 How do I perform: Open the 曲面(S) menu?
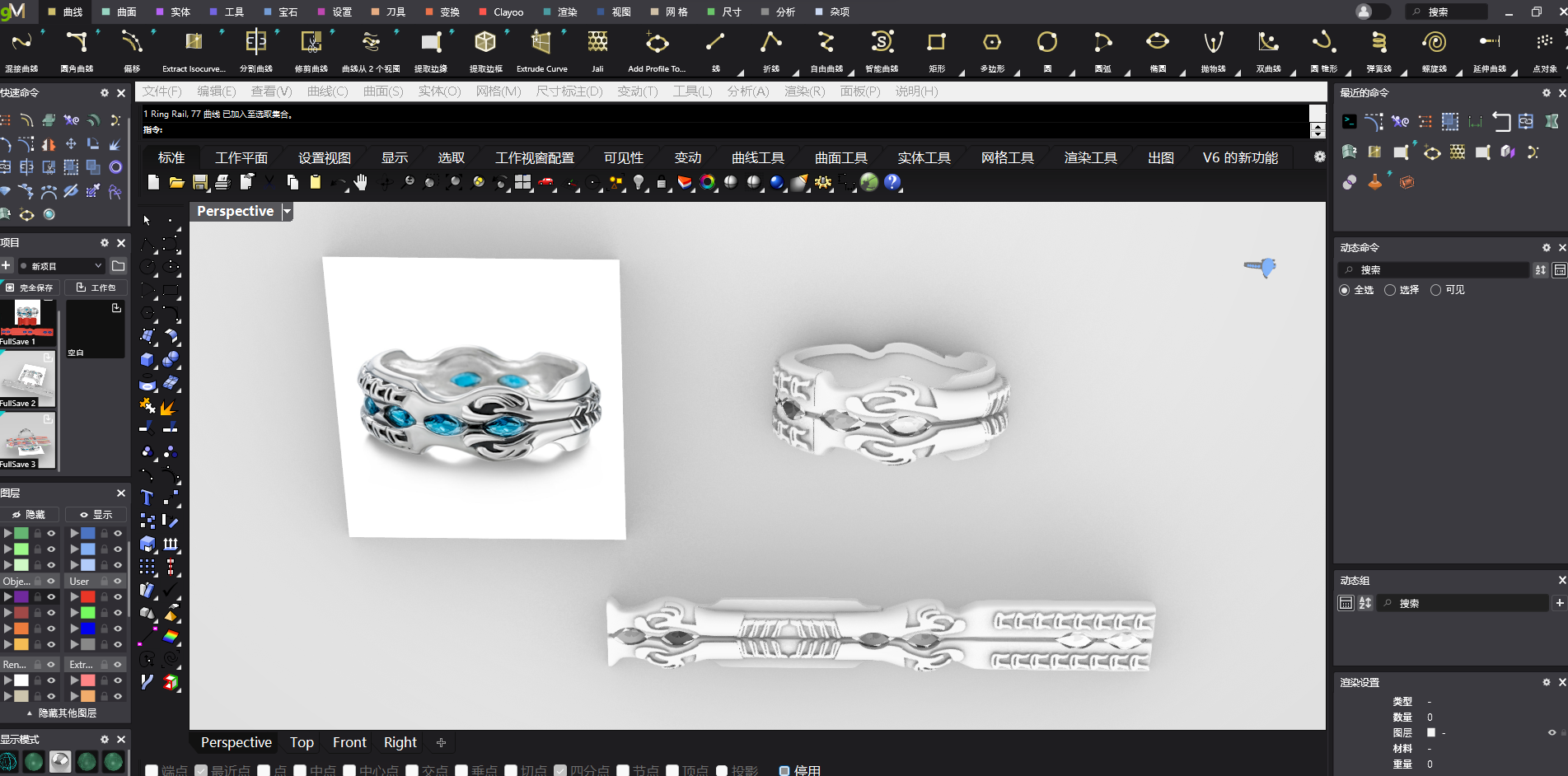pyautogui.click(x=383, y=91)
